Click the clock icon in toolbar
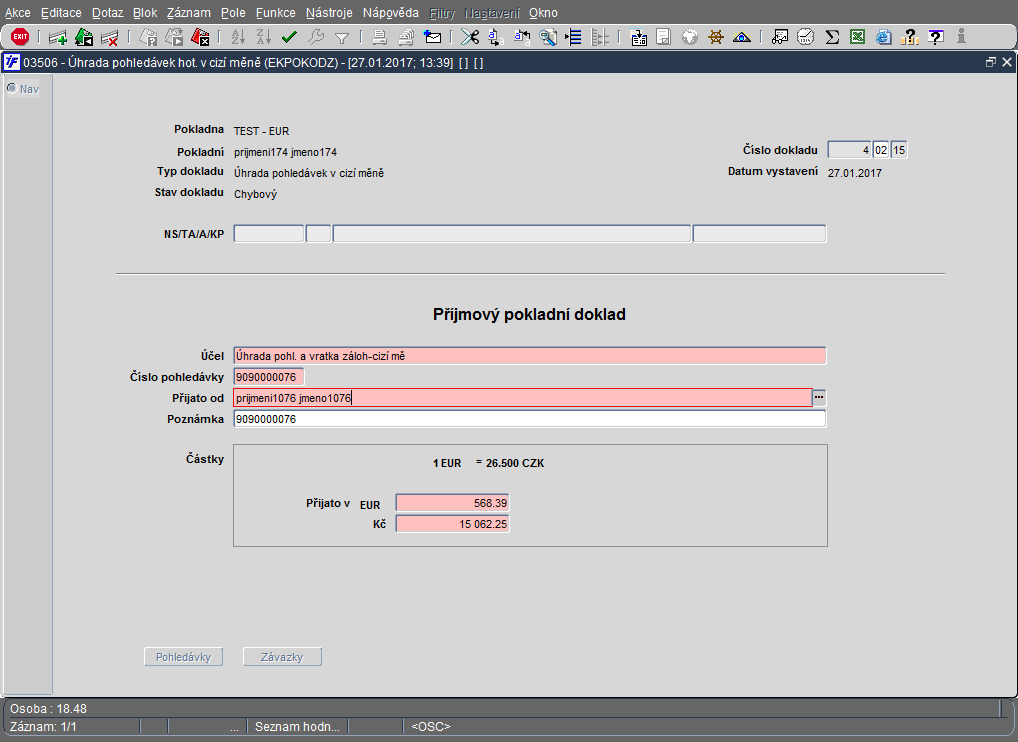Screen dimensions: 1018x742 806,38
